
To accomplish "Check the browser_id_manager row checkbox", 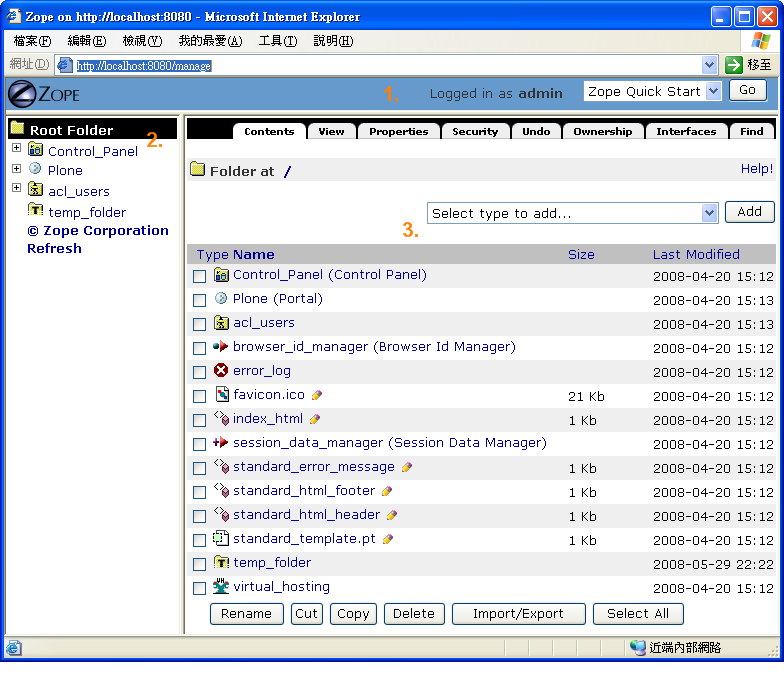I will (x=200, y=348).
